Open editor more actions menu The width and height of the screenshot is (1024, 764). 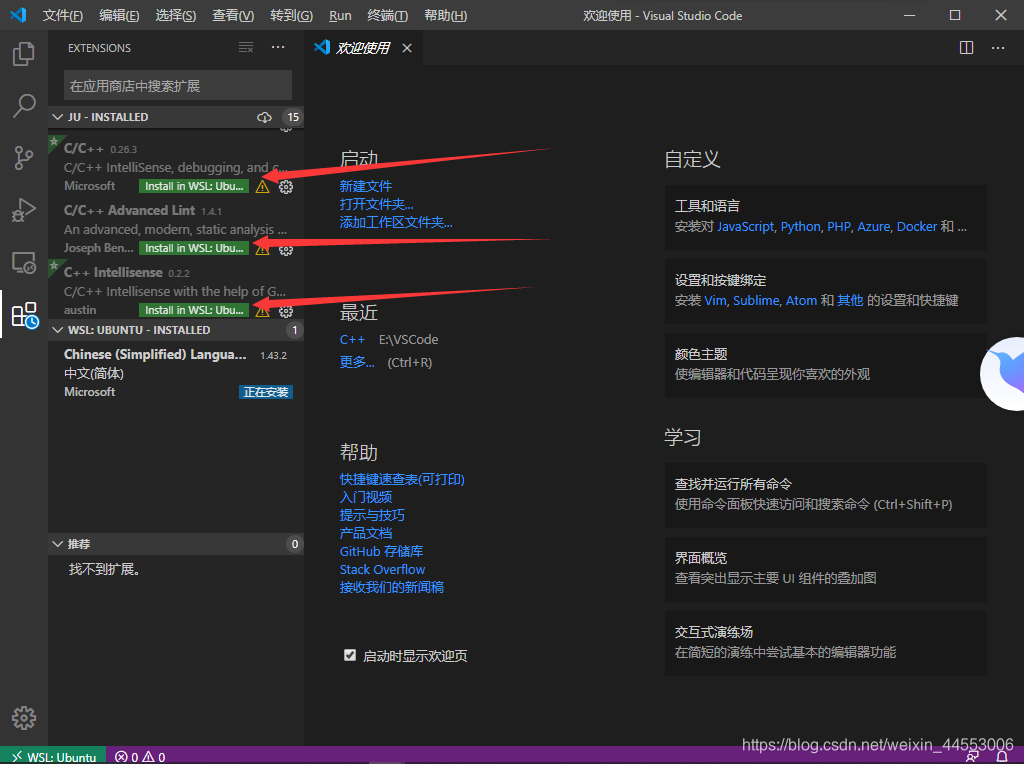pos(998,48)
